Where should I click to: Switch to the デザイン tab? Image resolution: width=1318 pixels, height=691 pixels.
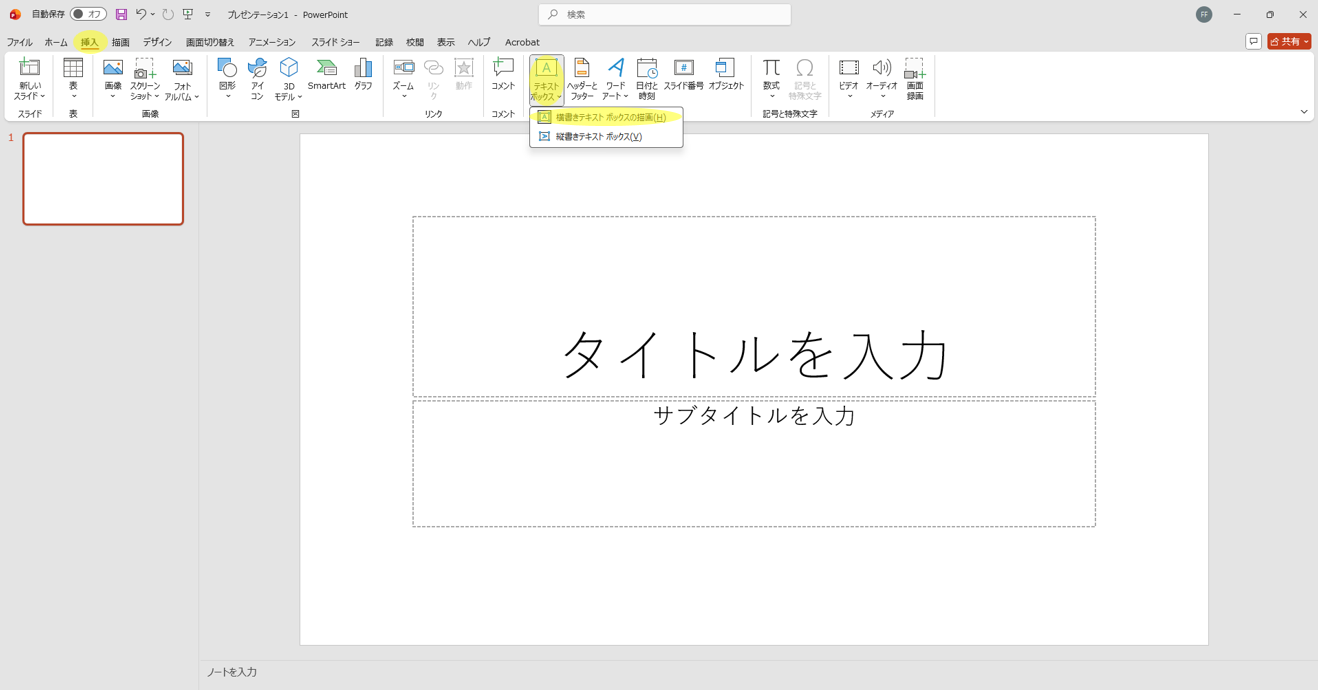[157, 42]
